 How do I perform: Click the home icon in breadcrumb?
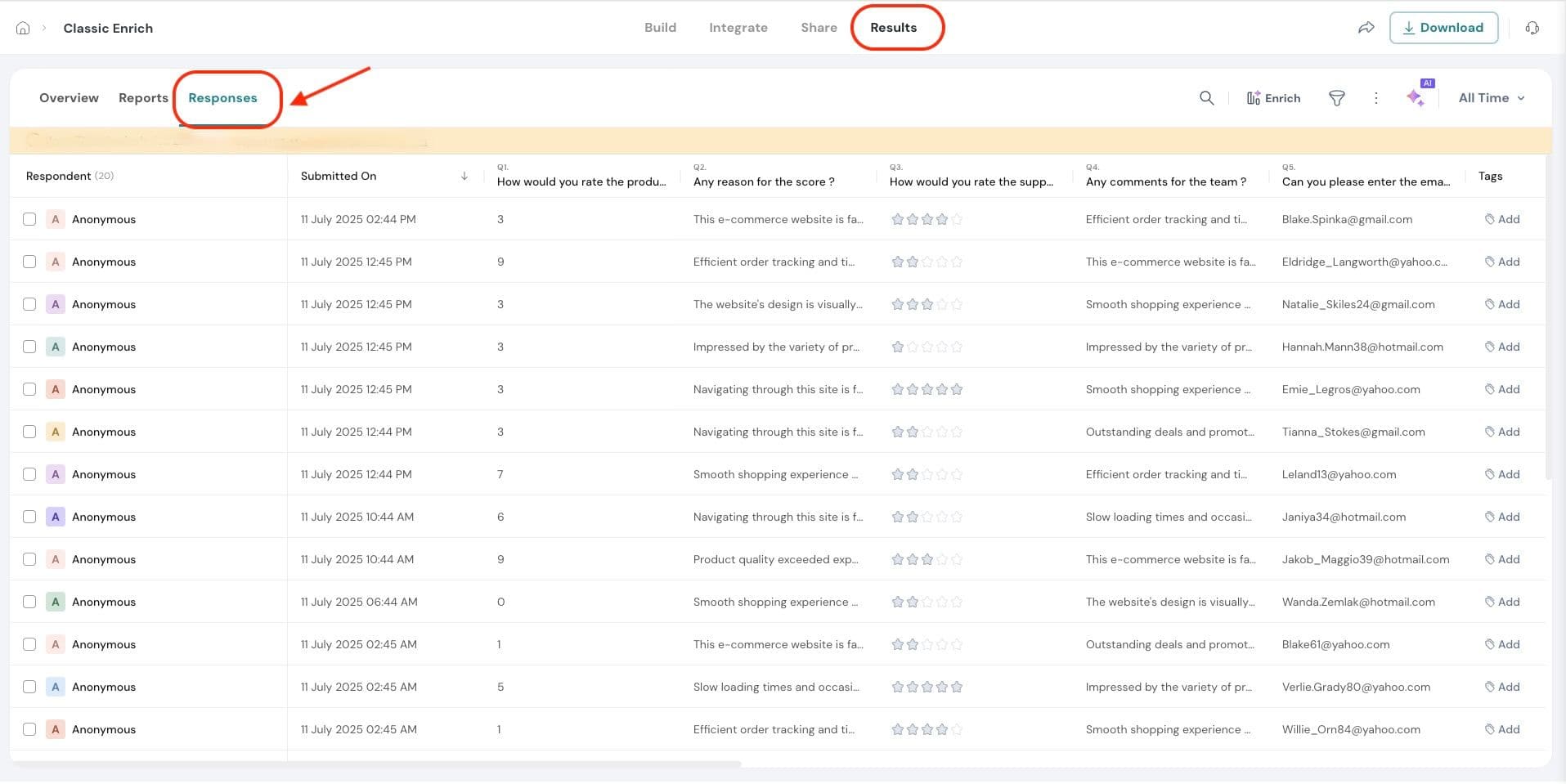pyautogui.click(x=23, y=28)
